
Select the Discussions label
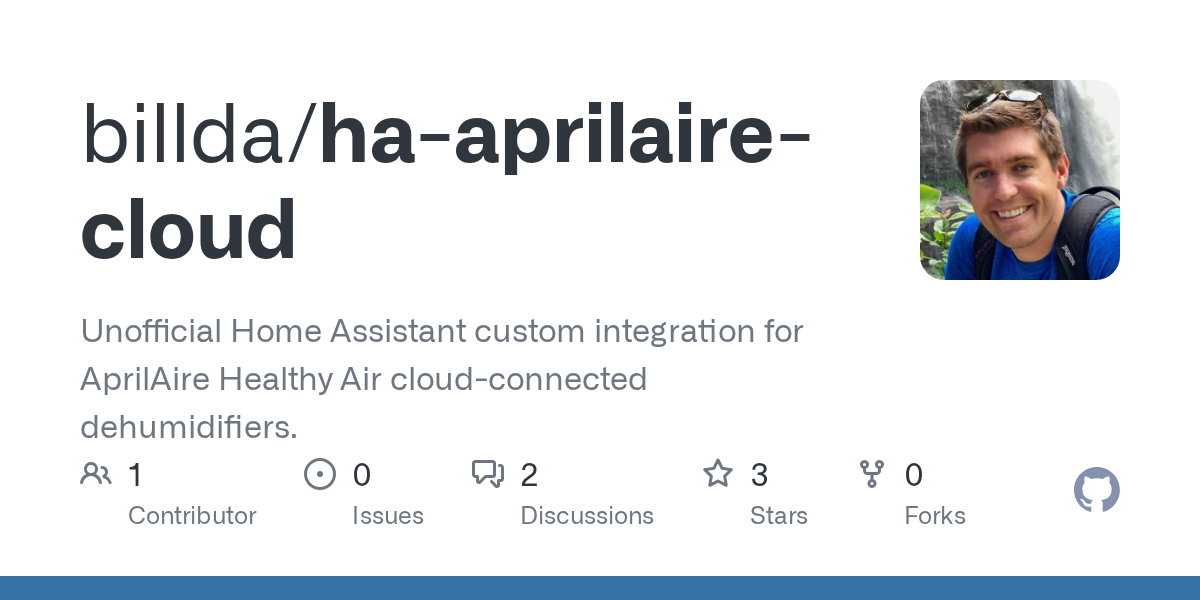tap(587, 516)
